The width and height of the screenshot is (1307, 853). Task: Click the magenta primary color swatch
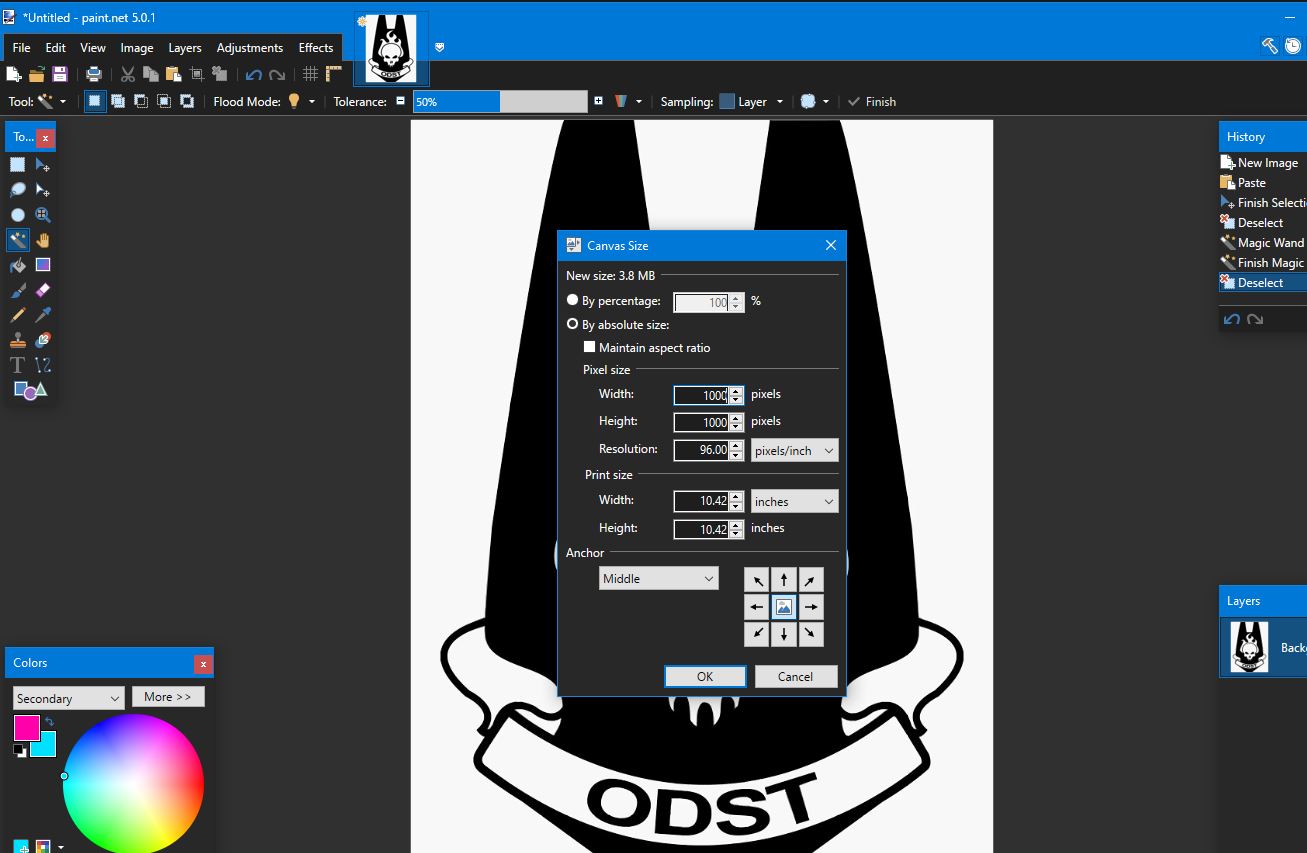tap(26, 727)
